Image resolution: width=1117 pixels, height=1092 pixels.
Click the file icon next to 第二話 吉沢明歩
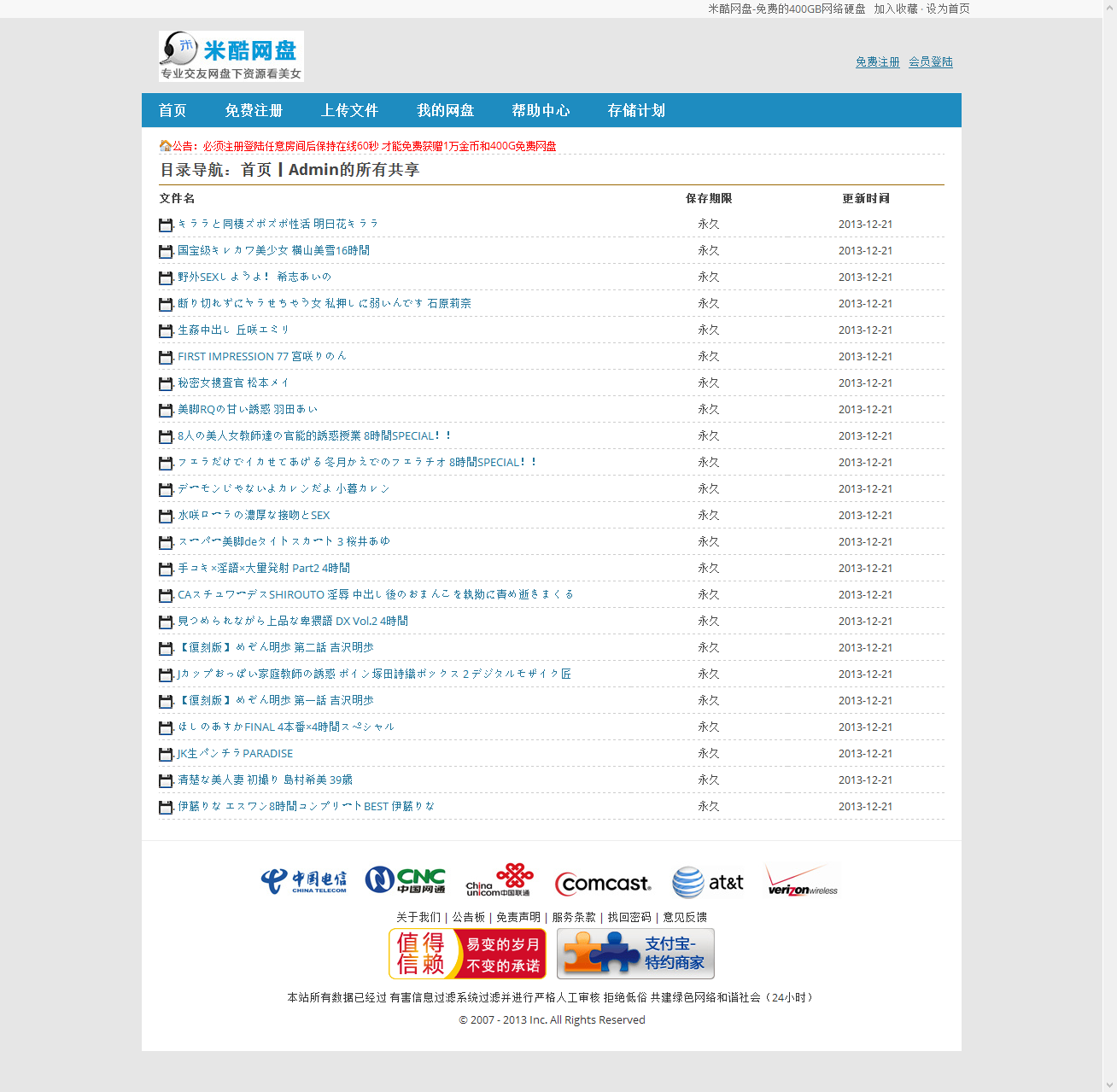[x=166, y=648]
